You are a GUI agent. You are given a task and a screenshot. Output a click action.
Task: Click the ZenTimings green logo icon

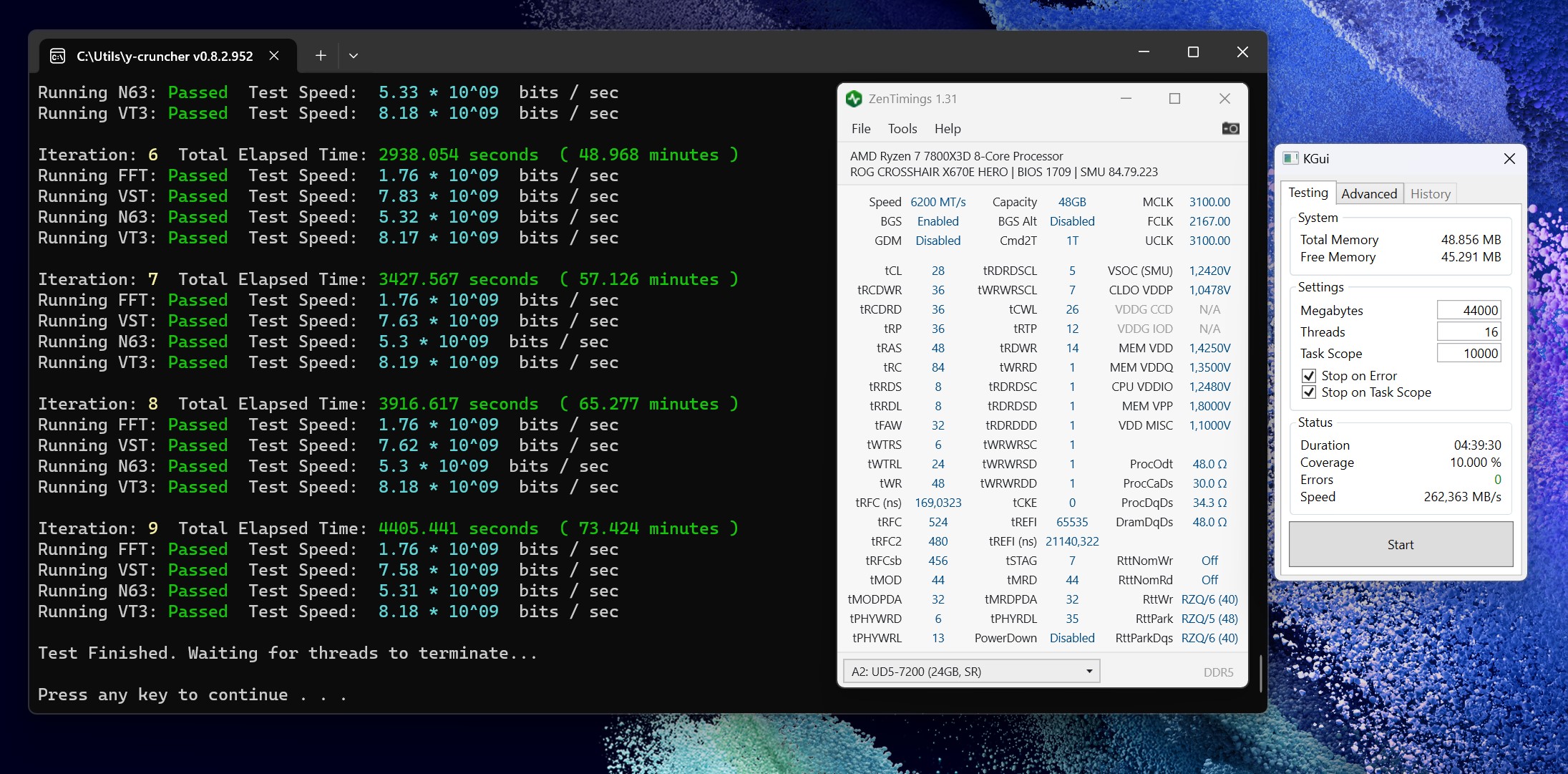[x=854, y=99]
